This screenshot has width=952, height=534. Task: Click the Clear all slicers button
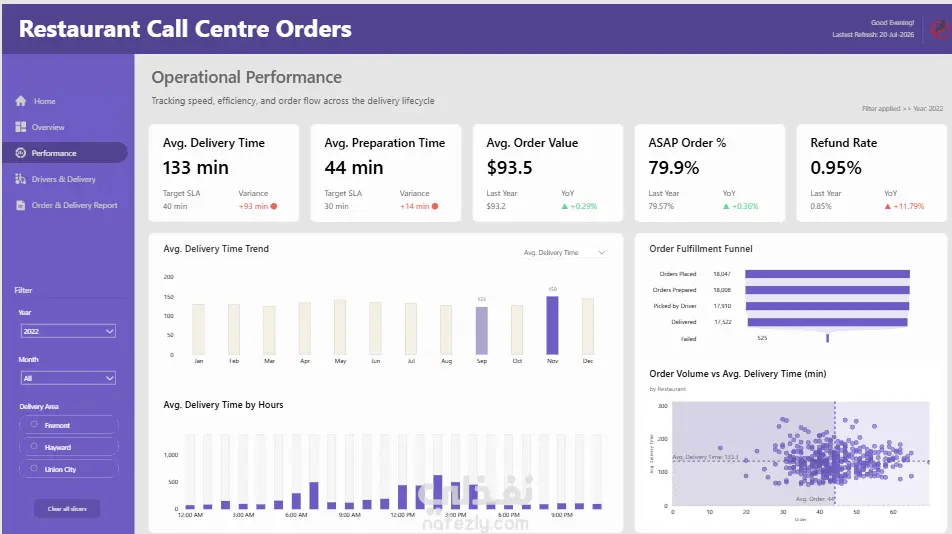tap(67, 509)
